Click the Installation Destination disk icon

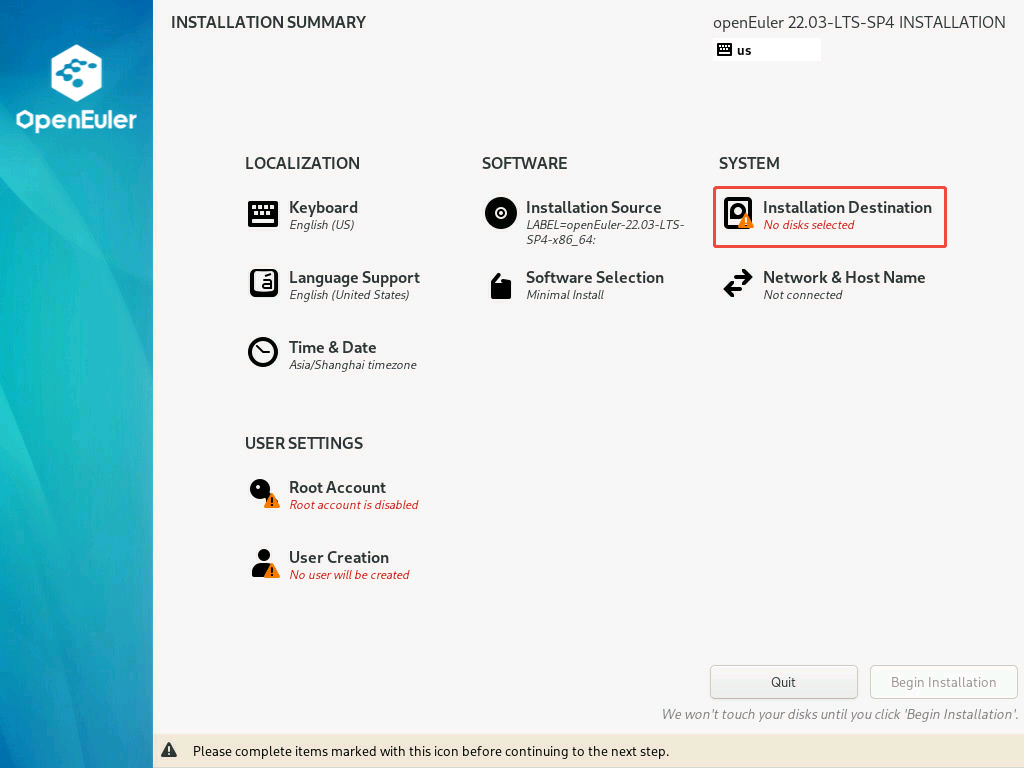tap(738, 213)
